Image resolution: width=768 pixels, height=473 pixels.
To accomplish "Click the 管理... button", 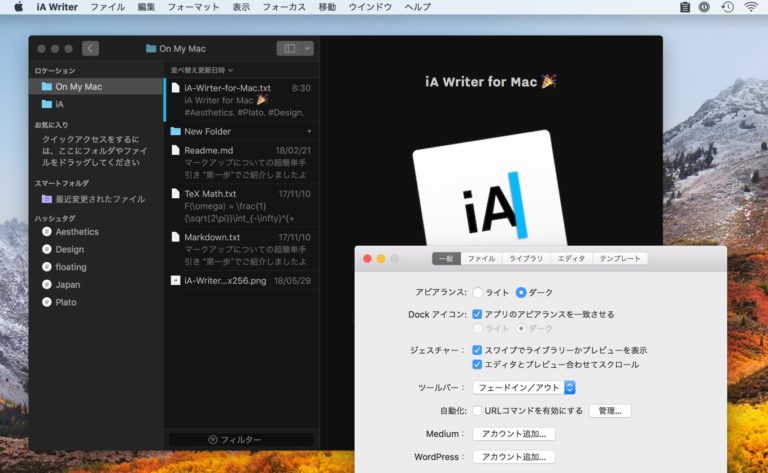I will (610, 411).
